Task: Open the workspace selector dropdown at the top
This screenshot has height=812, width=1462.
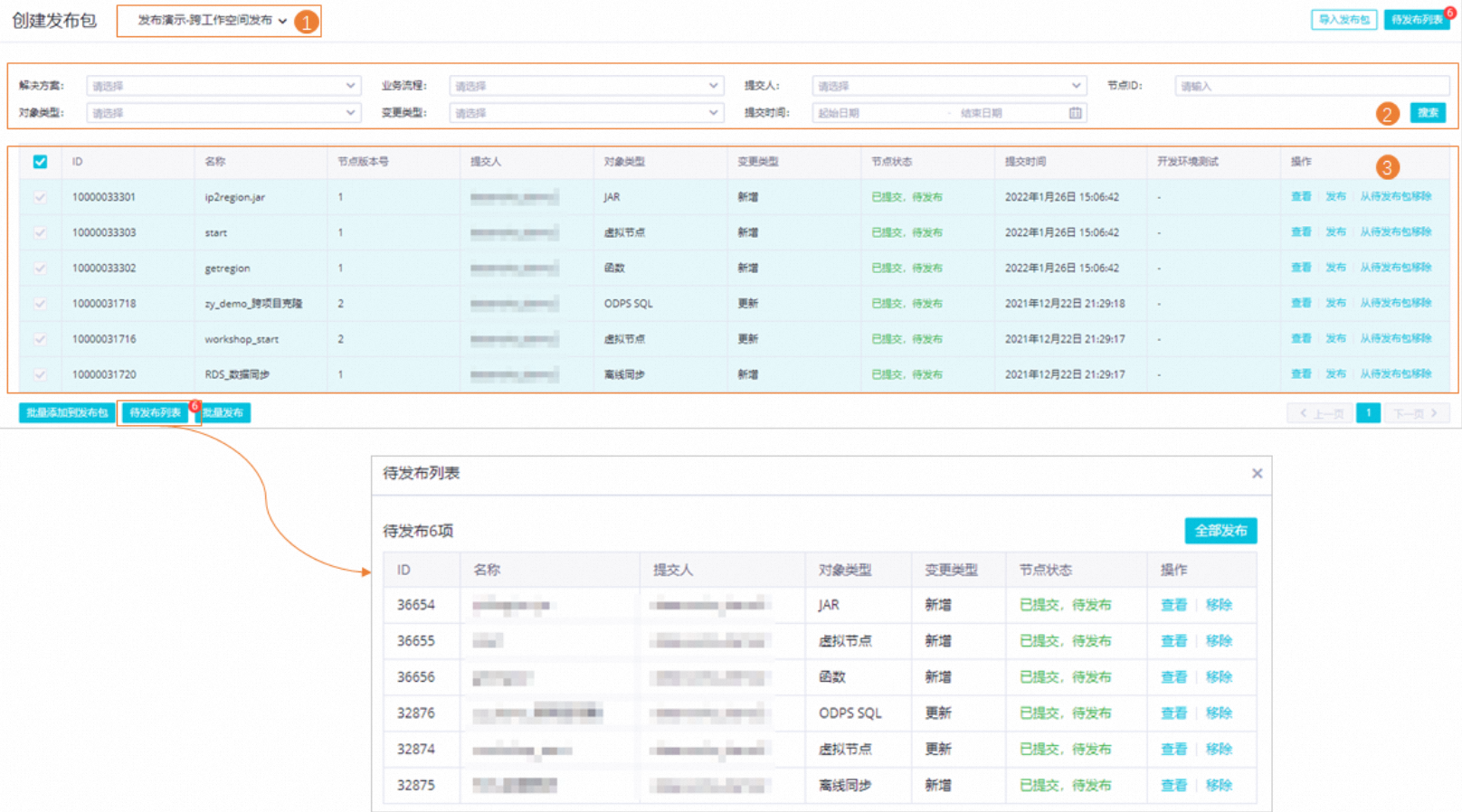Action: pyautogui.click(x=212, y=20)
